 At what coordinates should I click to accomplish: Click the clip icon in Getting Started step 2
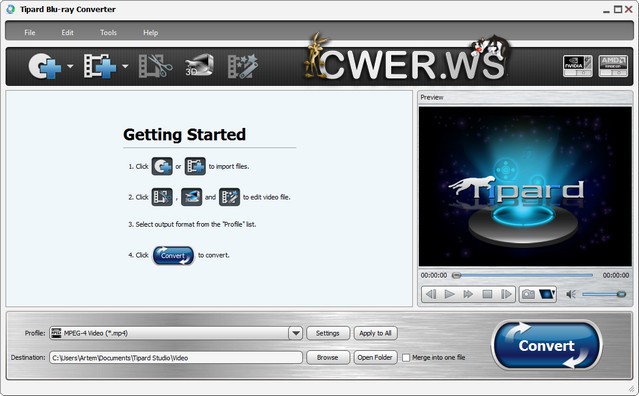(162, 197)
